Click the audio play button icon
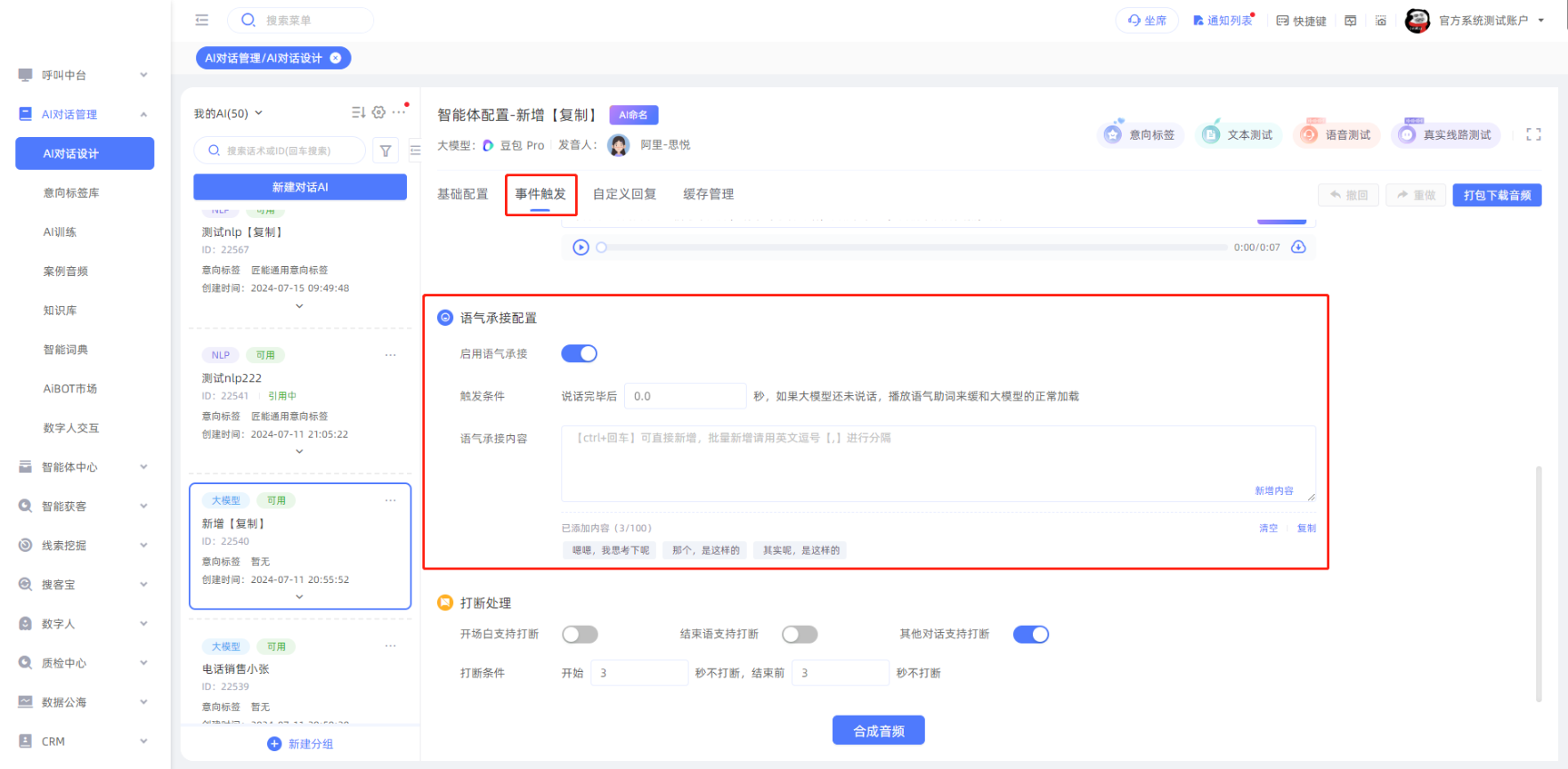 (x=581, y=247)
